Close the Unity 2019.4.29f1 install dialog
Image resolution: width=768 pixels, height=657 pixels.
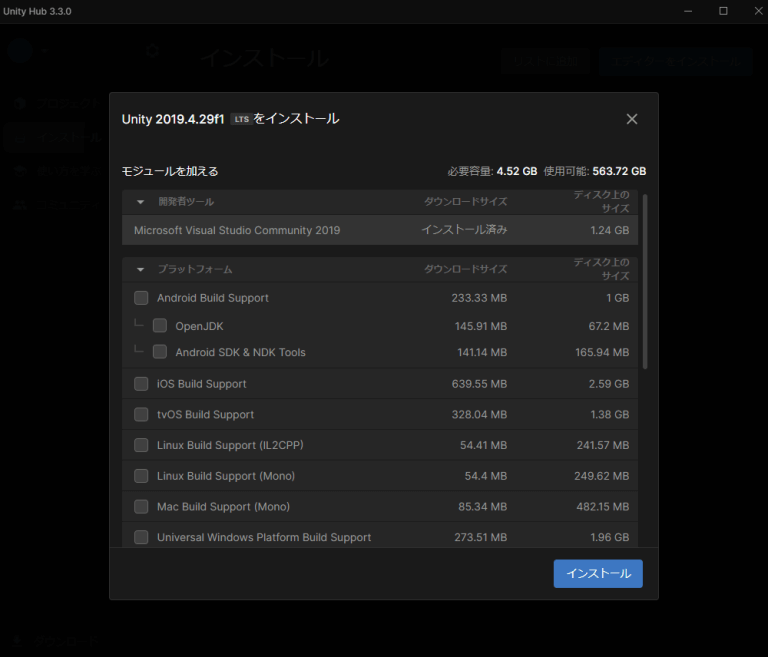[631, 119]
